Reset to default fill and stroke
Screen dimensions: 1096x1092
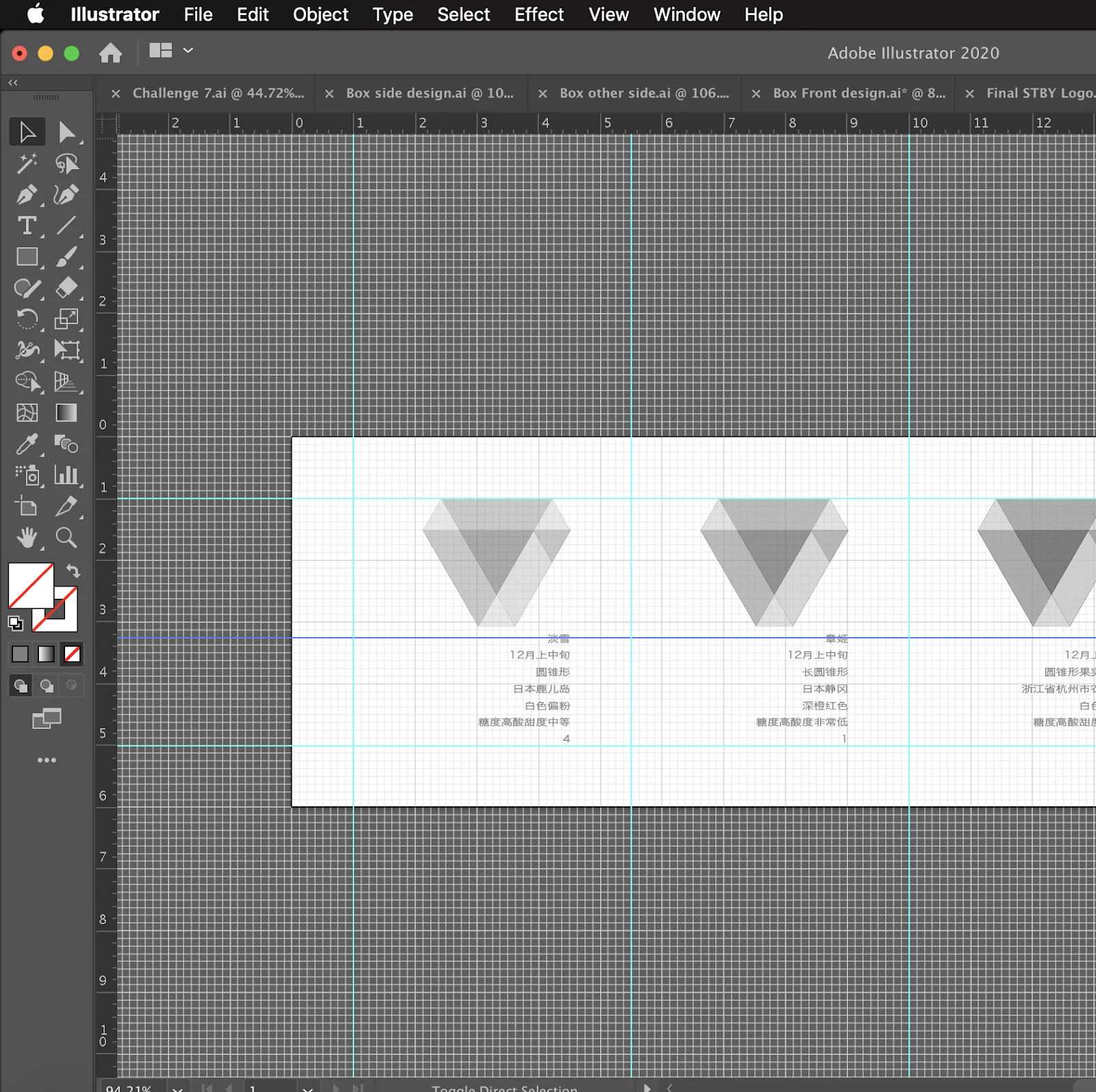tap(15, 623)
